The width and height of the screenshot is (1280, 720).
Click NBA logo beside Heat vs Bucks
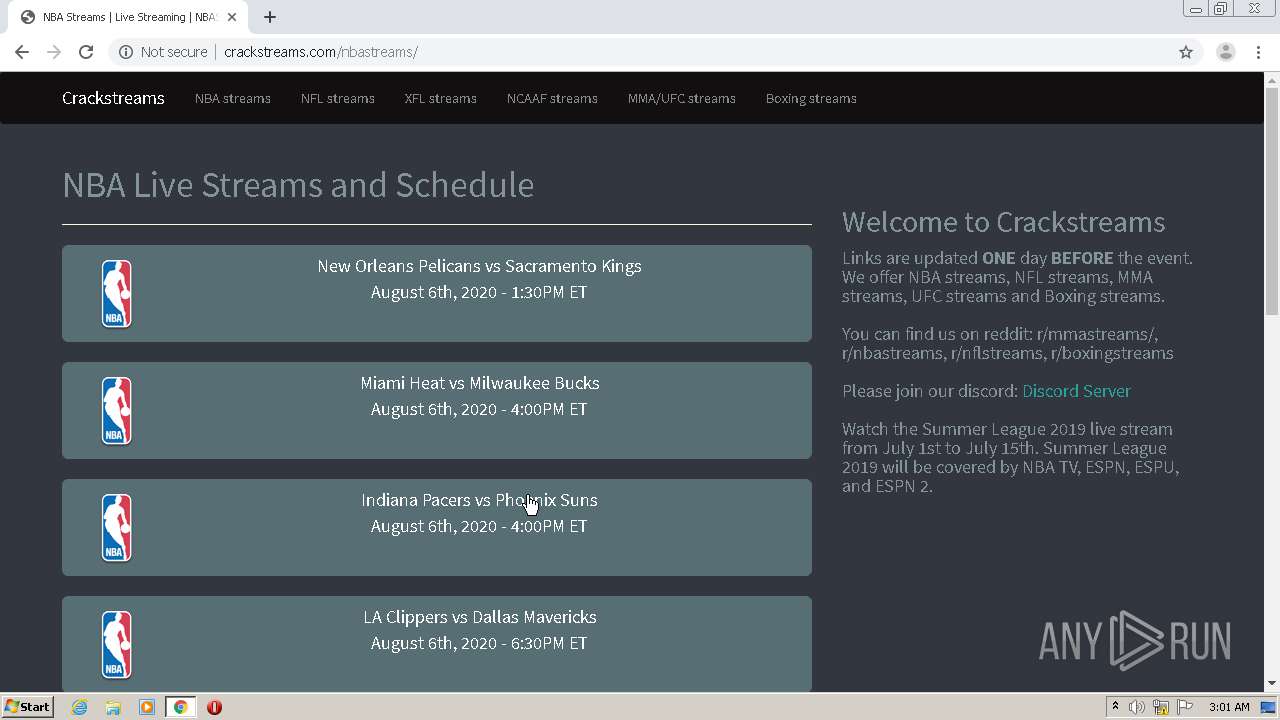tap(117, 411)
